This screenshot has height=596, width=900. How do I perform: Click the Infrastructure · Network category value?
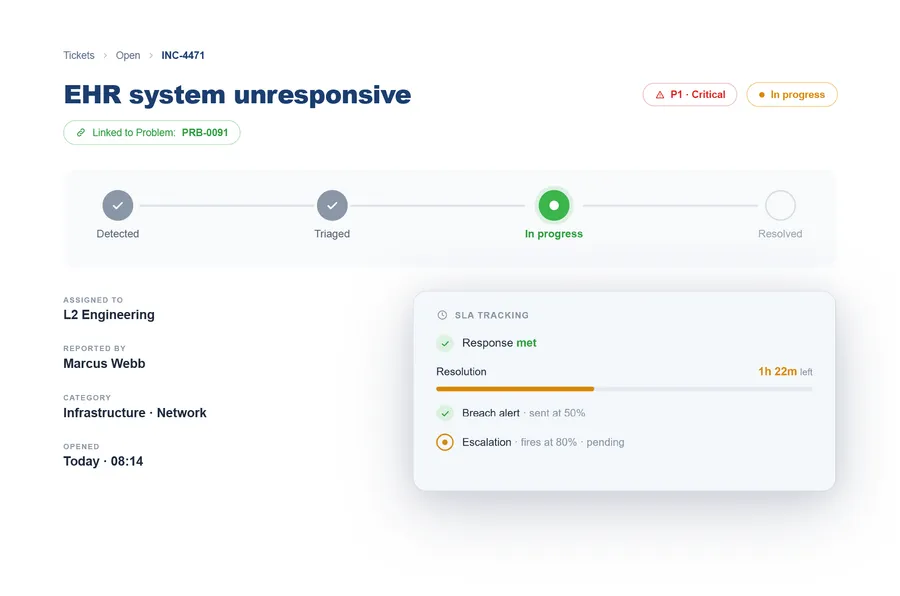135,413
